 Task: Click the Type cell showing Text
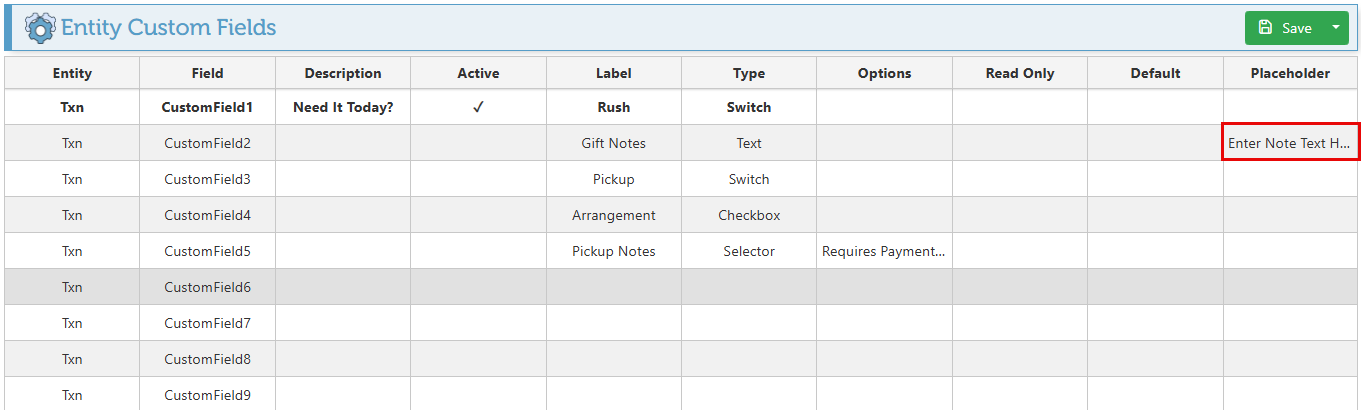coord(748,143)
